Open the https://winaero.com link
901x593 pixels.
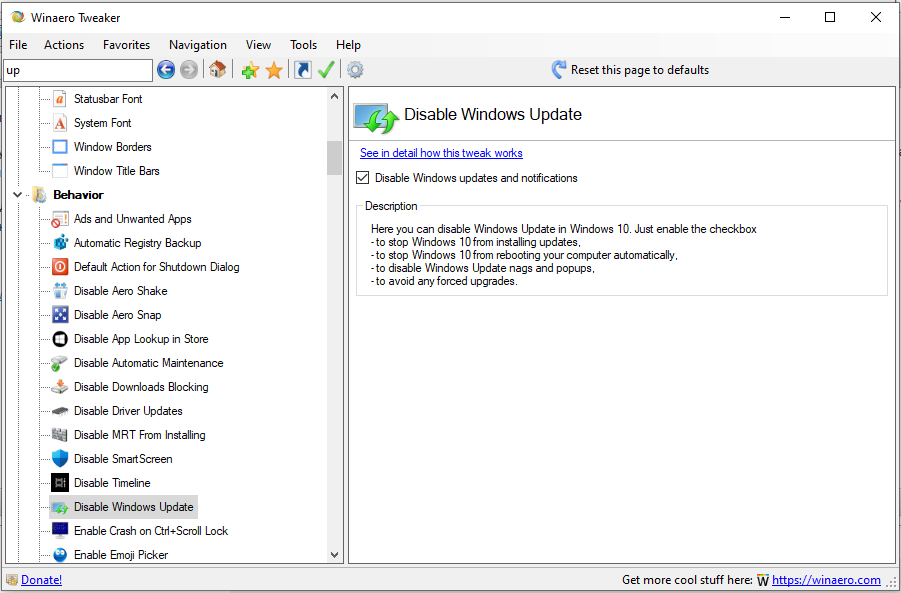click(826, 580)
